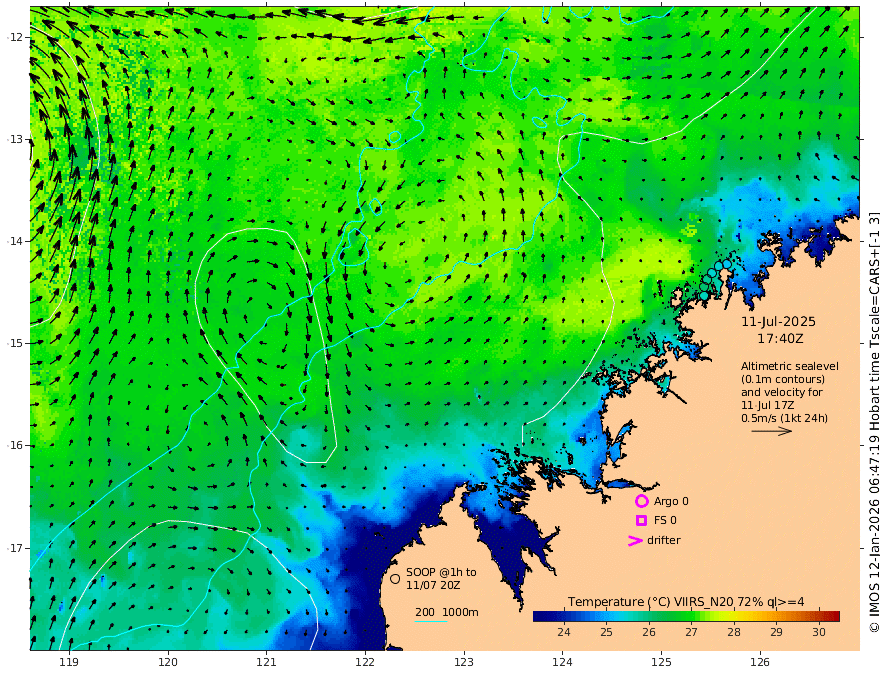Click the Altimetric sealevel caption text
Screen dimensions: 880x680
pos(790,366)
